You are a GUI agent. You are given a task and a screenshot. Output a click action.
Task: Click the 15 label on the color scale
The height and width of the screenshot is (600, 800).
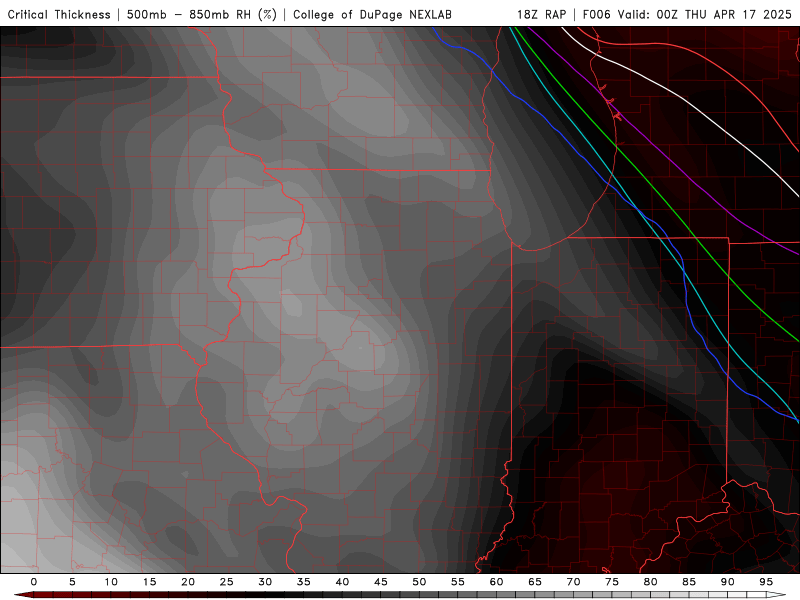coord(149,582)
